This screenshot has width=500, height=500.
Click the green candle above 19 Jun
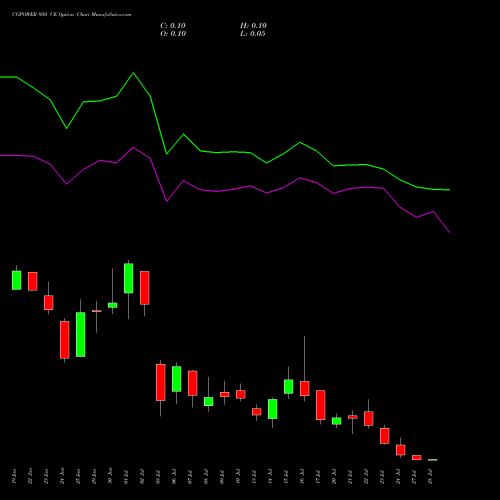(17, 280)
